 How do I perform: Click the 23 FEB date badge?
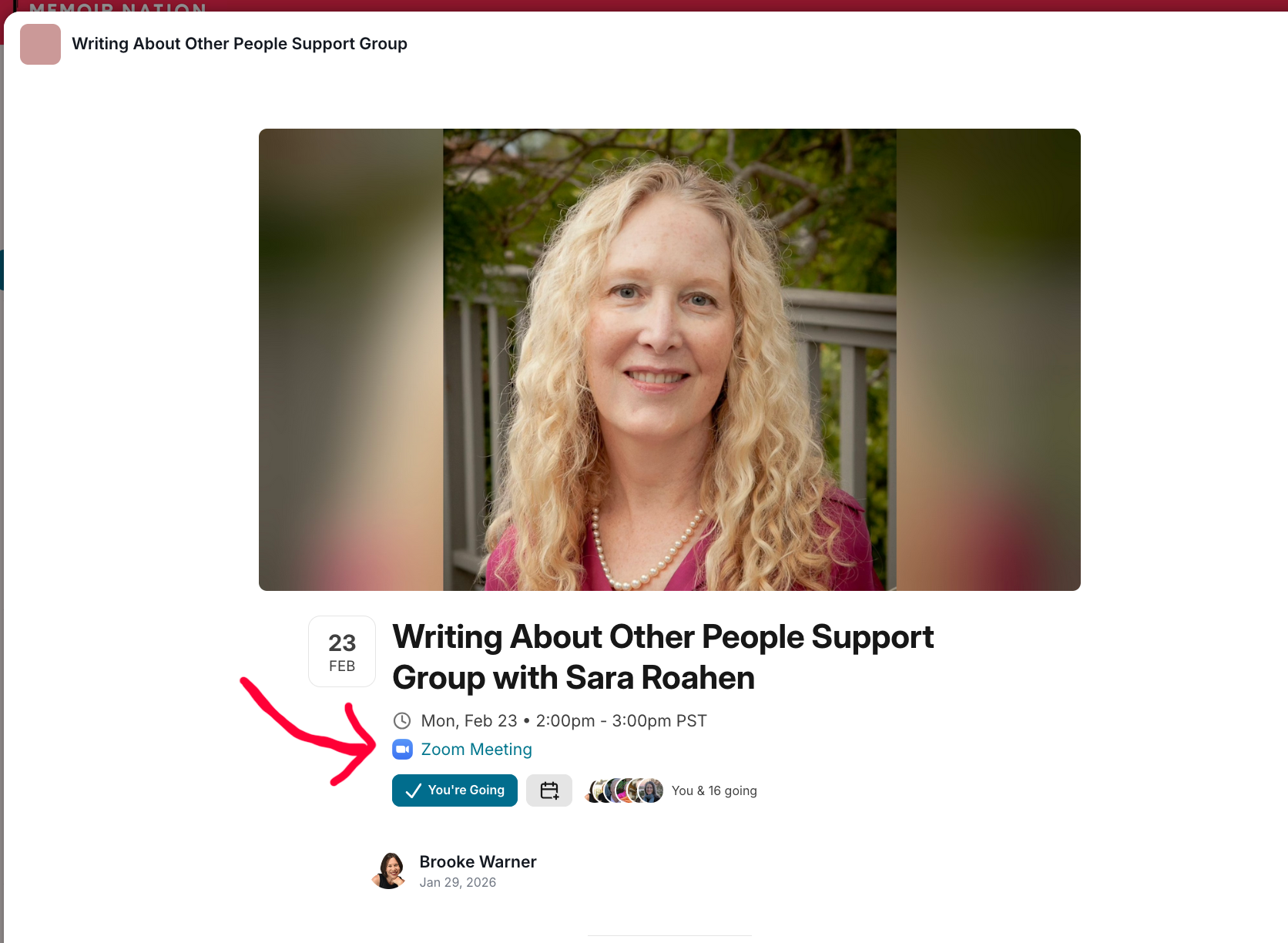click(342, 652)
